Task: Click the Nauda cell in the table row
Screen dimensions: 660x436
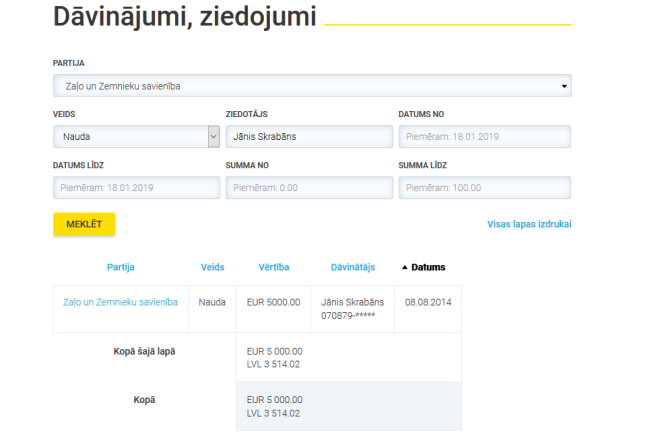Action: pos(212,301)
